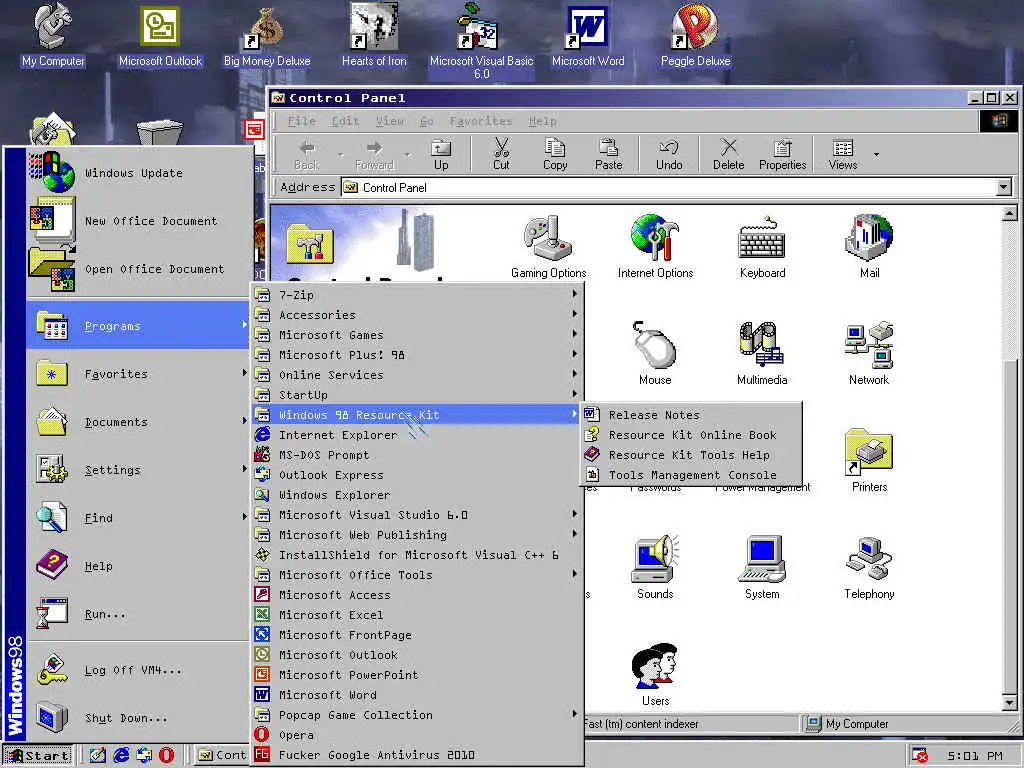
Task: Open the Users control panel icon
Action: [x=655, y=675]
